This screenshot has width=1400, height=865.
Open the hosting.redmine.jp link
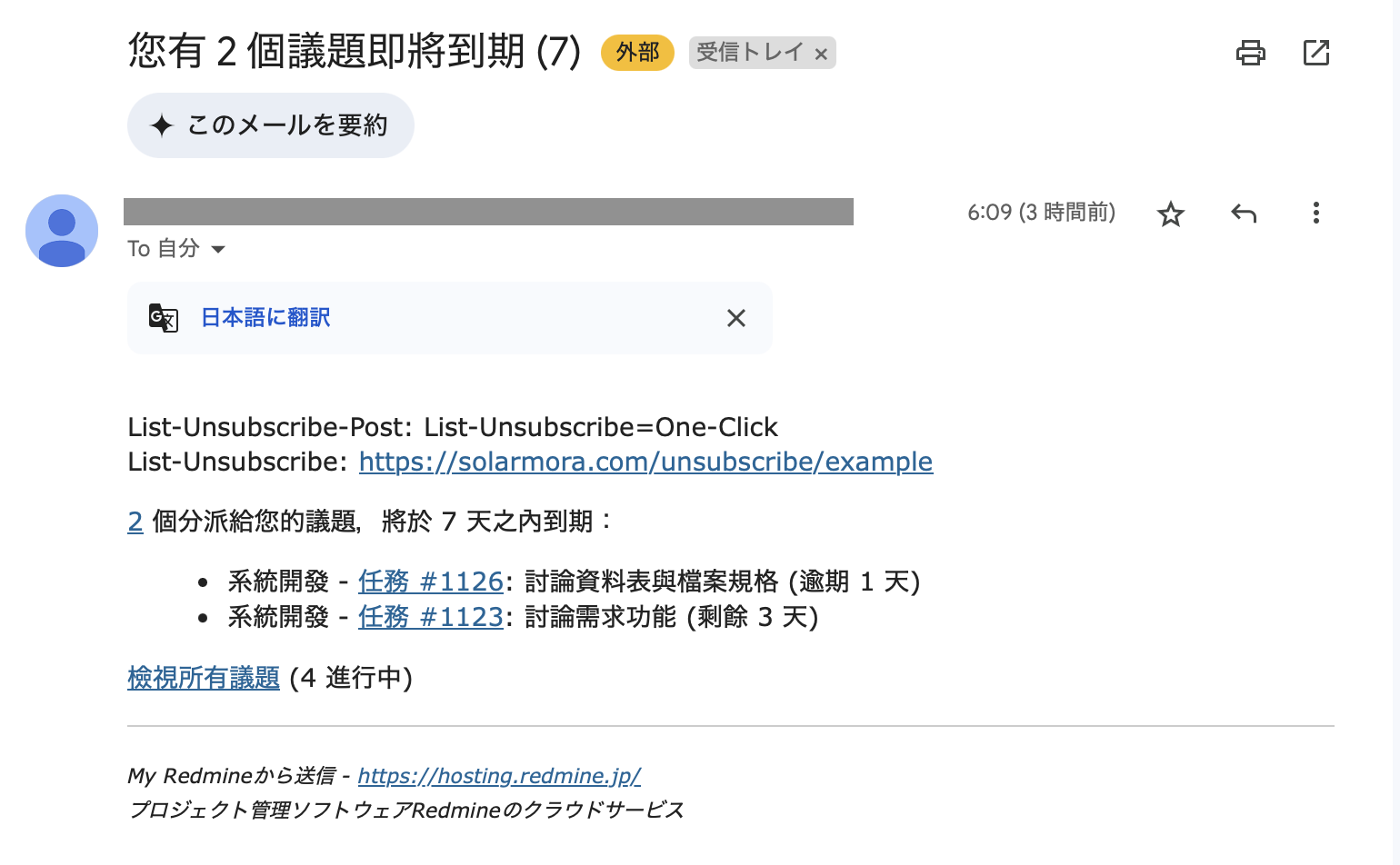499,776
